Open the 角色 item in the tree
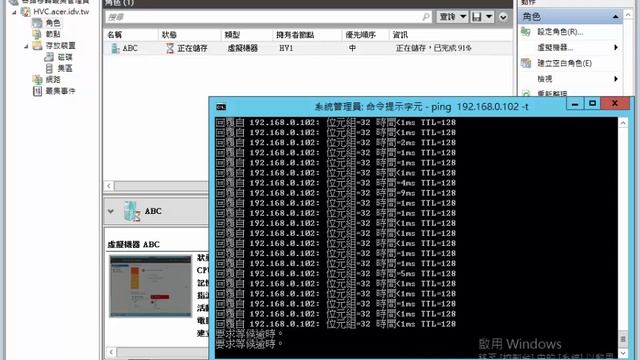This screenshot has height=360, width=640. pyautogui.click(x=53, y=23)
